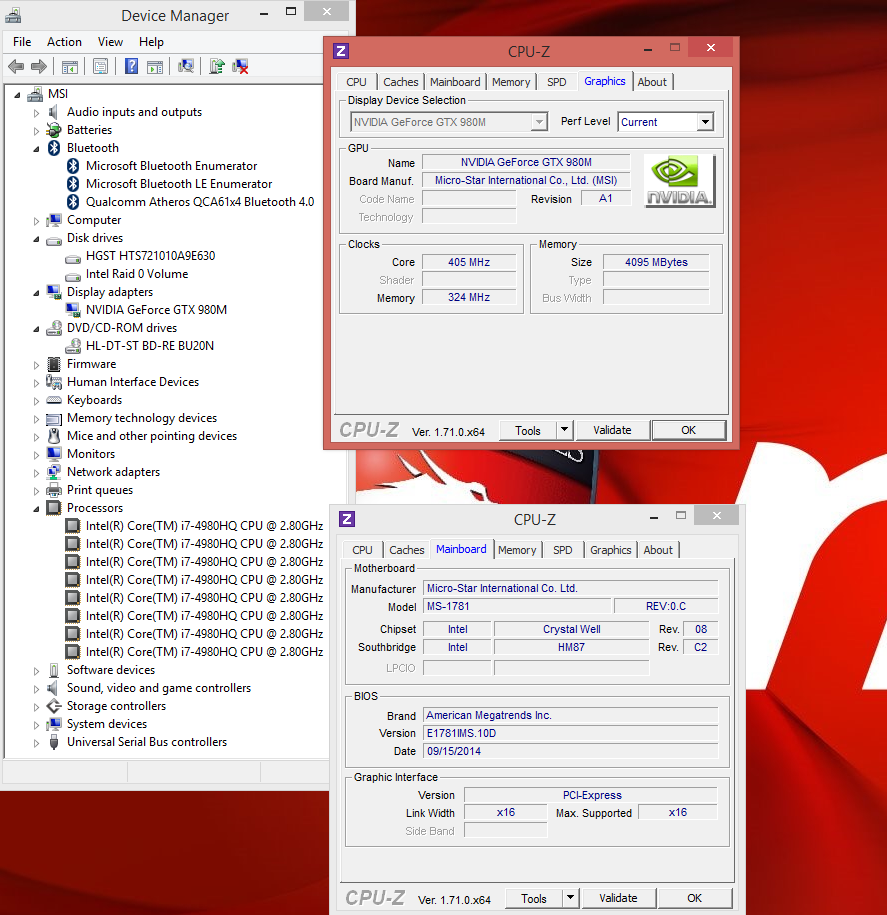Select Qualcomm Atheros QCA61x4 Bluetooth 4.0
Screen dimensions: 887x915
pyautogui.click(x=200, y=202)
